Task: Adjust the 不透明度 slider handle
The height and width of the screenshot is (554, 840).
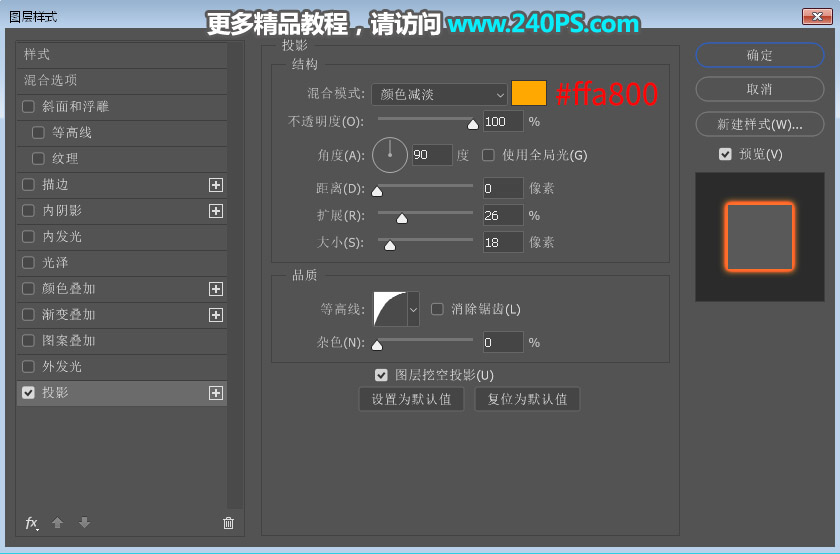Action: click(472, 124)
